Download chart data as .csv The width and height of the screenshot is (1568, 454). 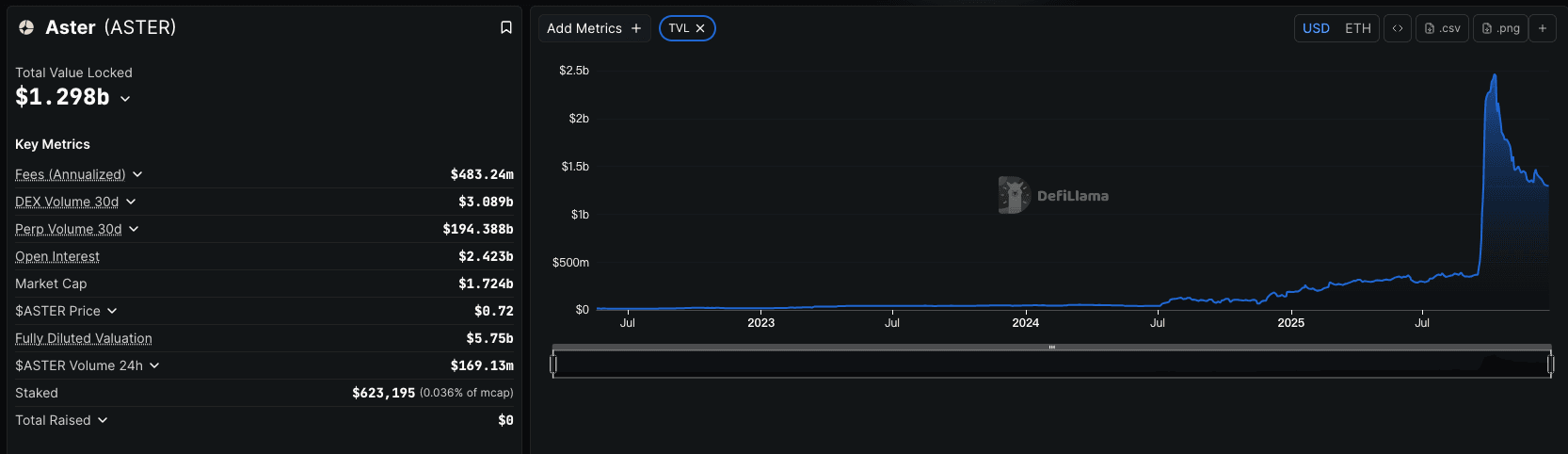[1442, 28]
